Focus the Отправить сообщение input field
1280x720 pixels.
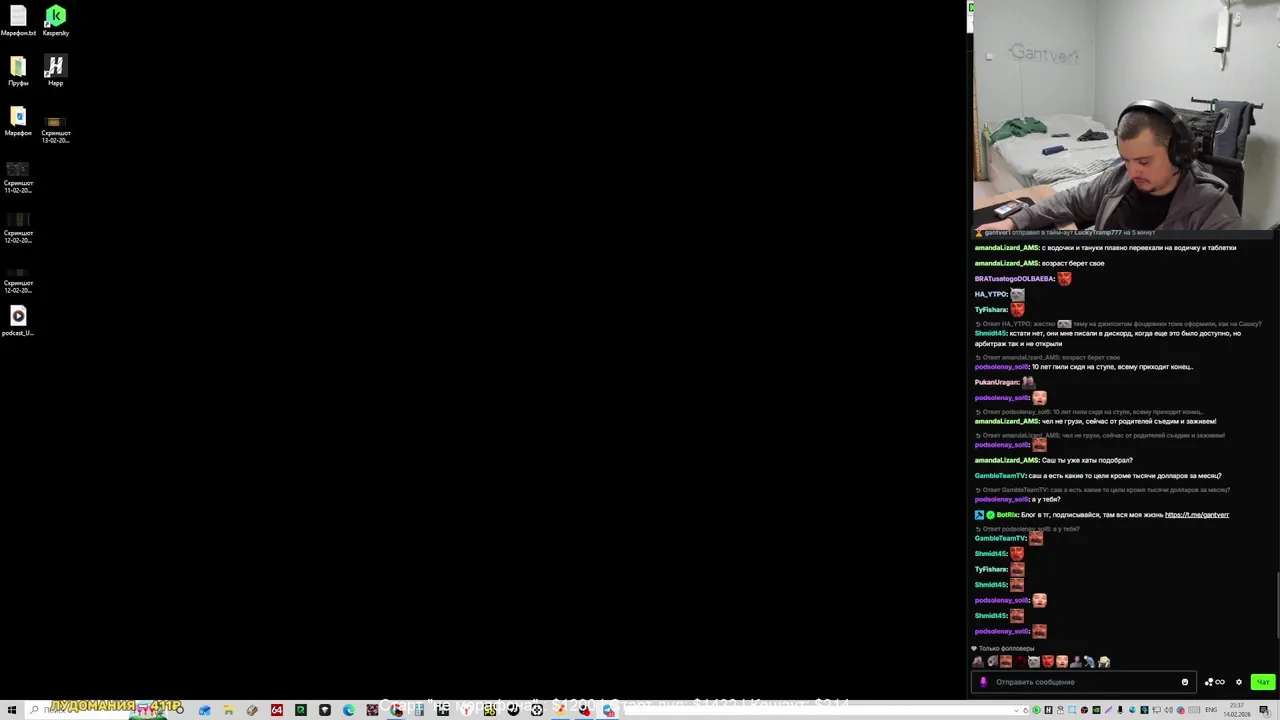1084,682
